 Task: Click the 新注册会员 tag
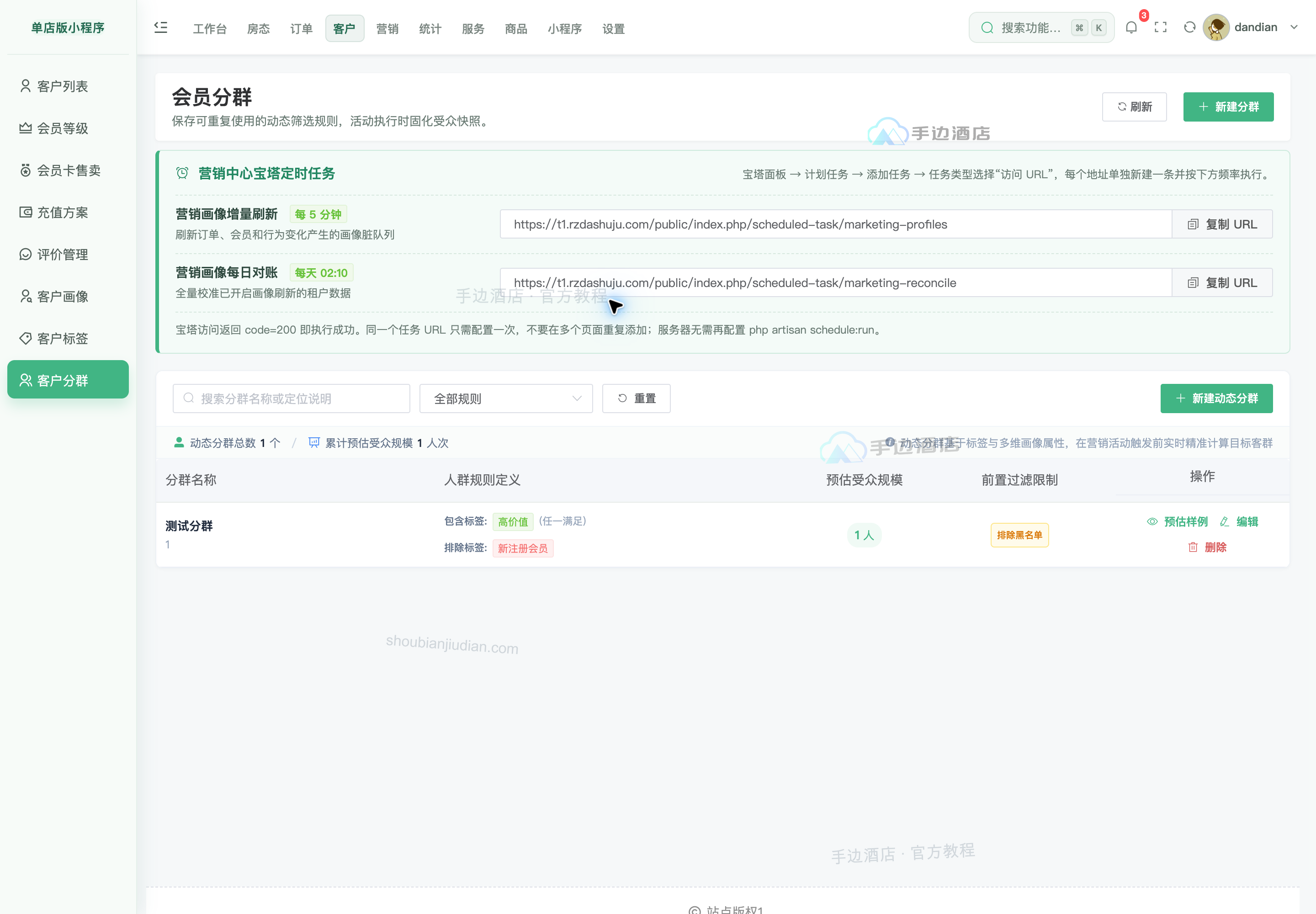522,548
